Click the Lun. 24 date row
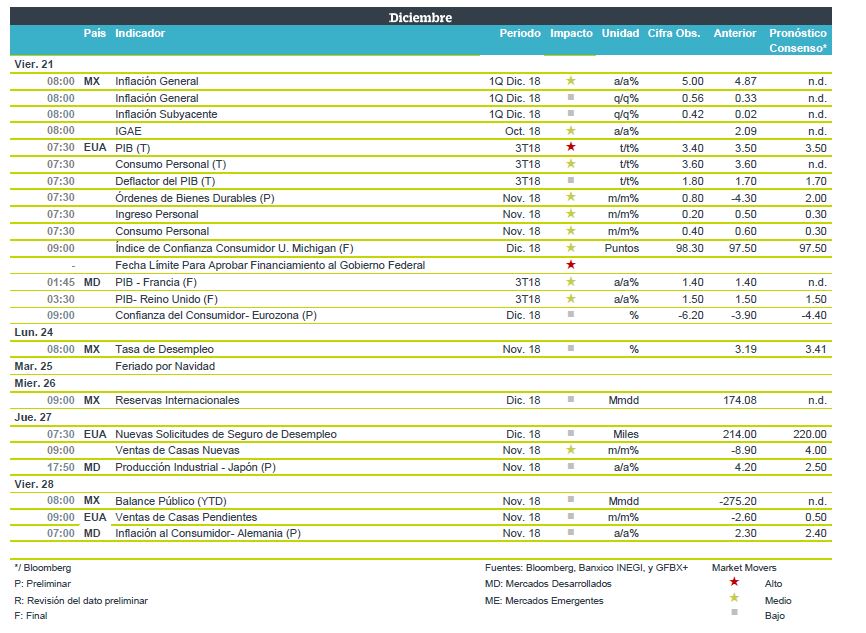 [x=421, y=332]
